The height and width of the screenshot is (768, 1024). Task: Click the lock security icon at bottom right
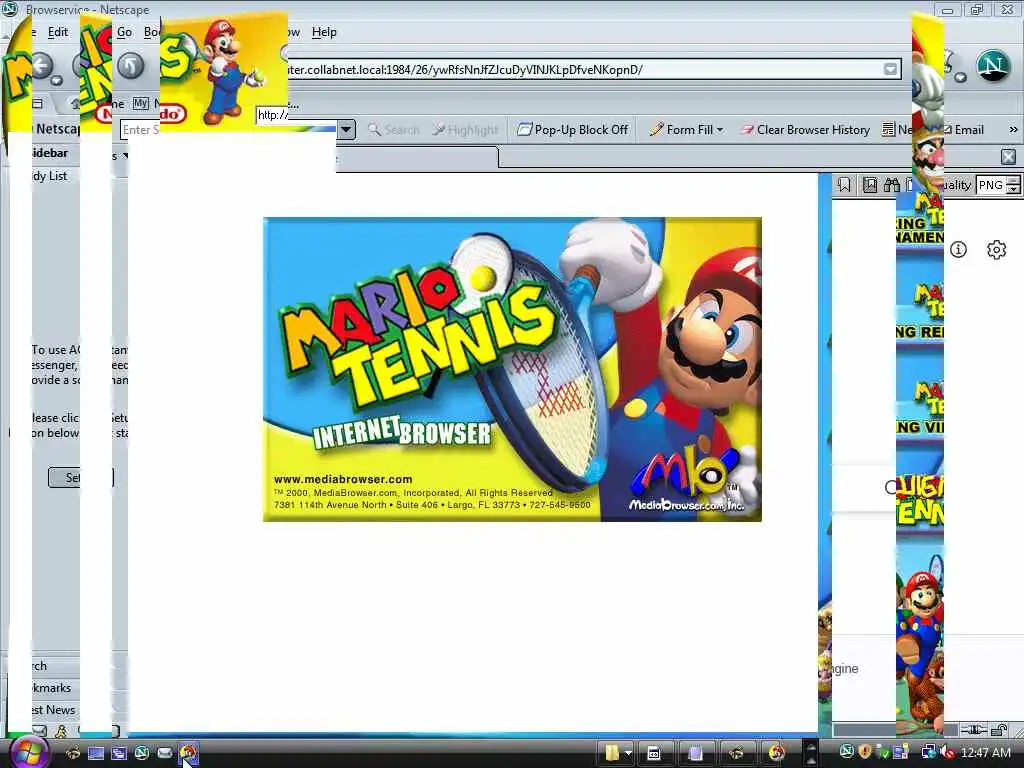999,729
